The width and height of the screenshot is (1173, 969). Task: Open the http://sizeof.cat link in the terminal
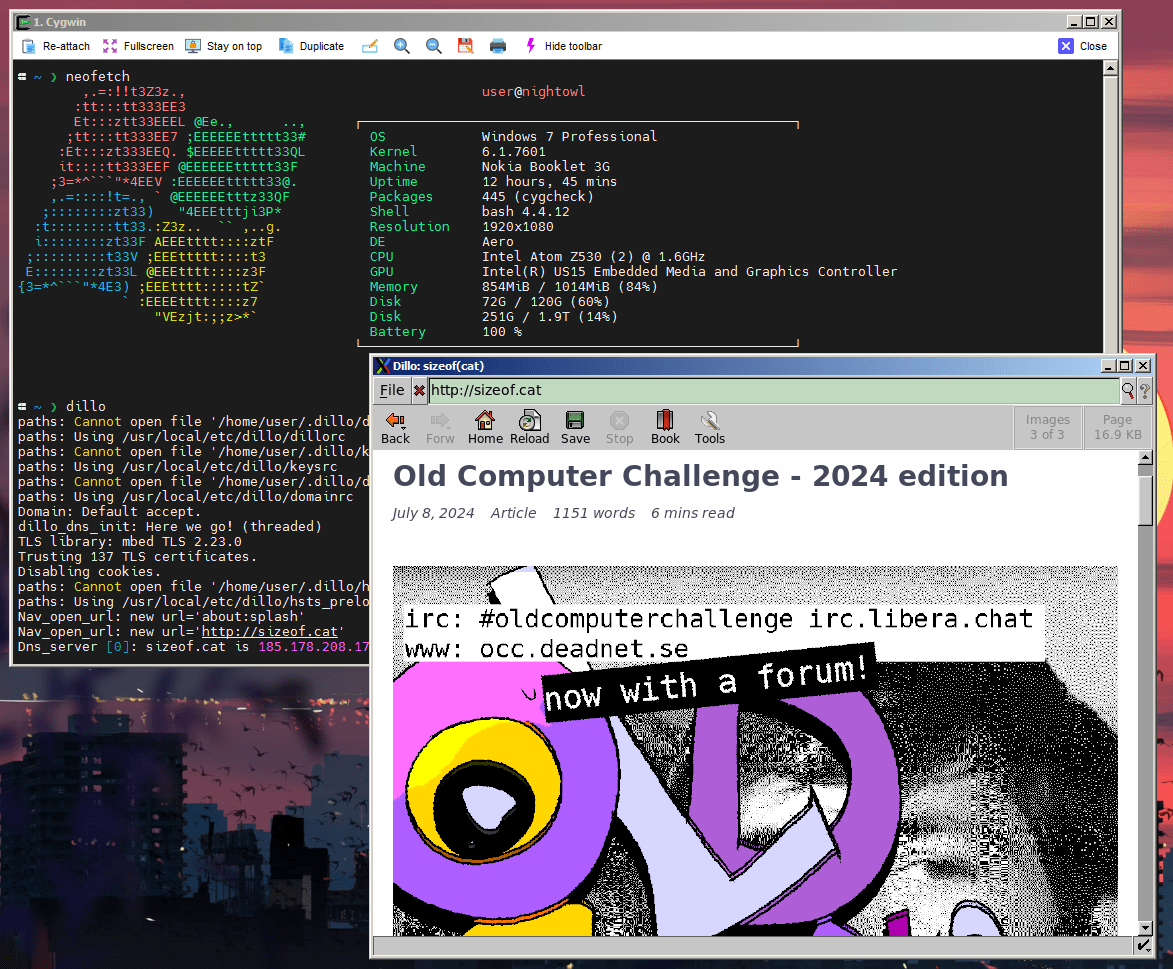pyautogui.click(x=270, y=631)
